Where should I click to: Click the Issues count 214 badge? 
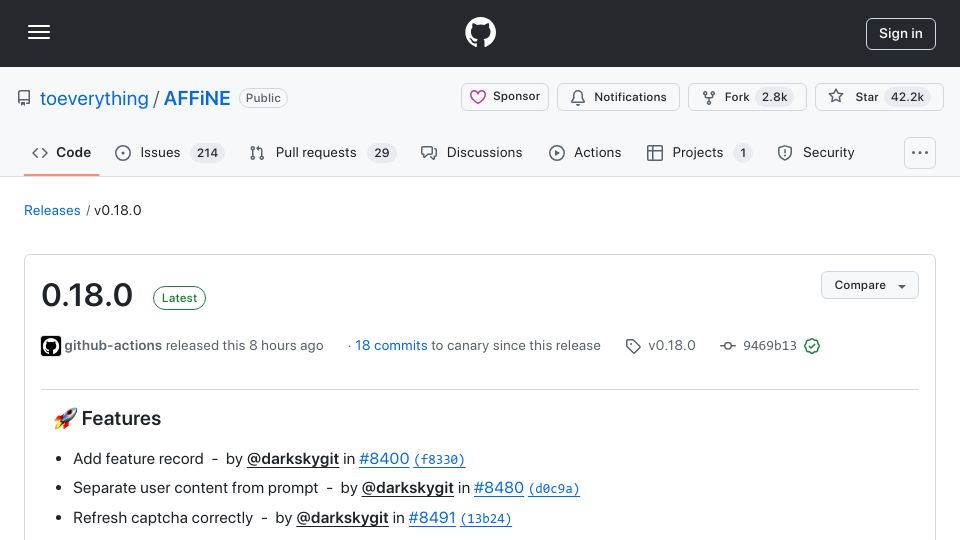[x=208, y=153]
